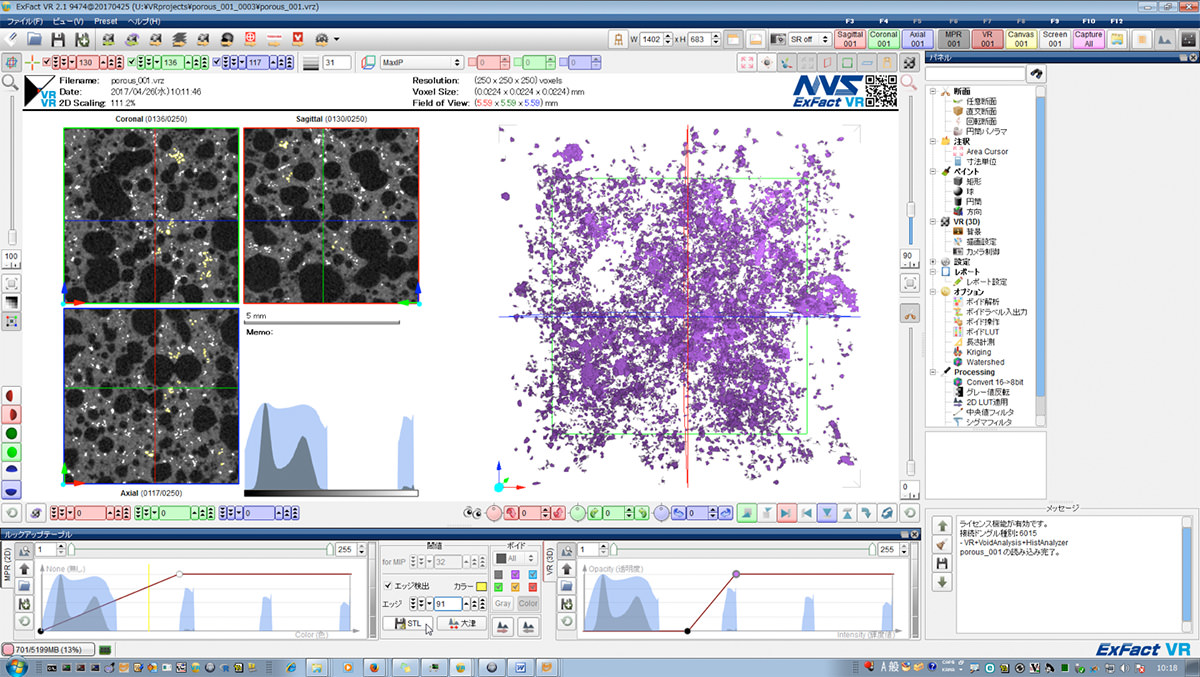Image resolution: width=1200 pixels, height=677 pixels.
Task: Switch to Sagittal 001 view button
Action: coord(850,39)
